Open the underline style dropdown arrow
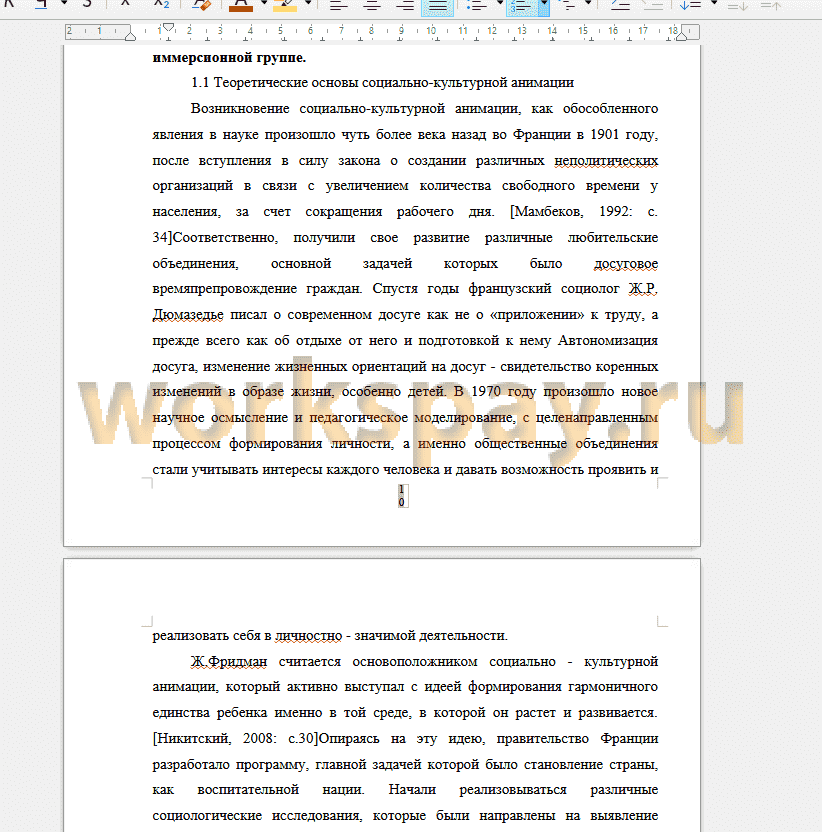Viewport: 822px width, 832px height. tap(64, 3)
